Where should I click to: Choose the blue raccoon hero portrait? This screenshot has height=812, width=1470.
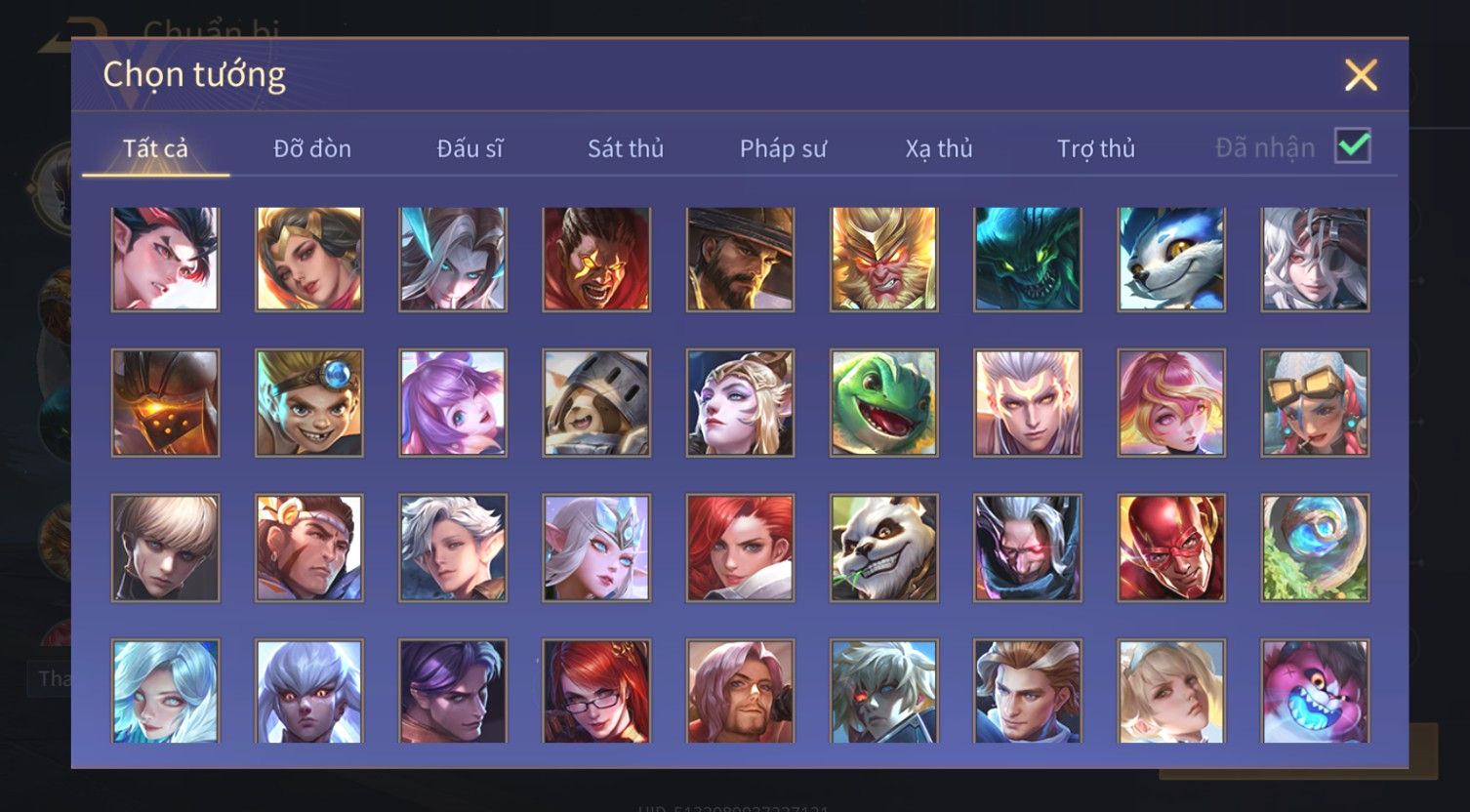point(1171,259)
